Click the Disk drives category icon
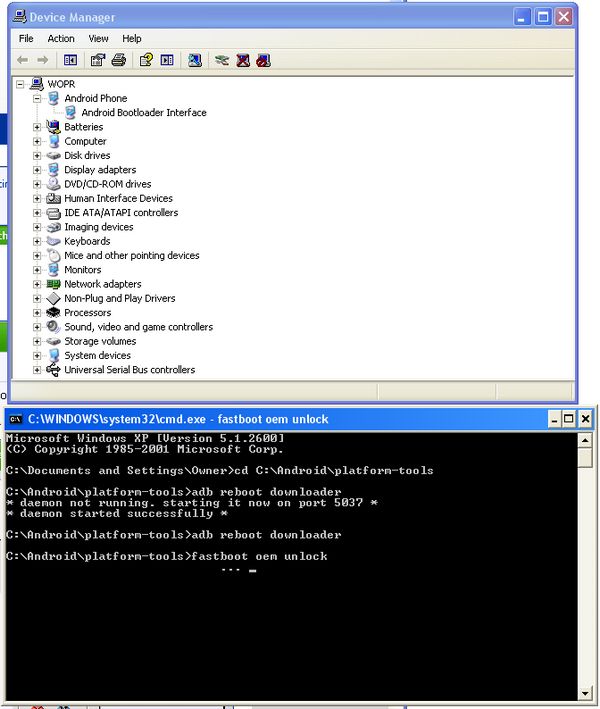The height and width of the screenshot is (709, 600). pos(53,155)
